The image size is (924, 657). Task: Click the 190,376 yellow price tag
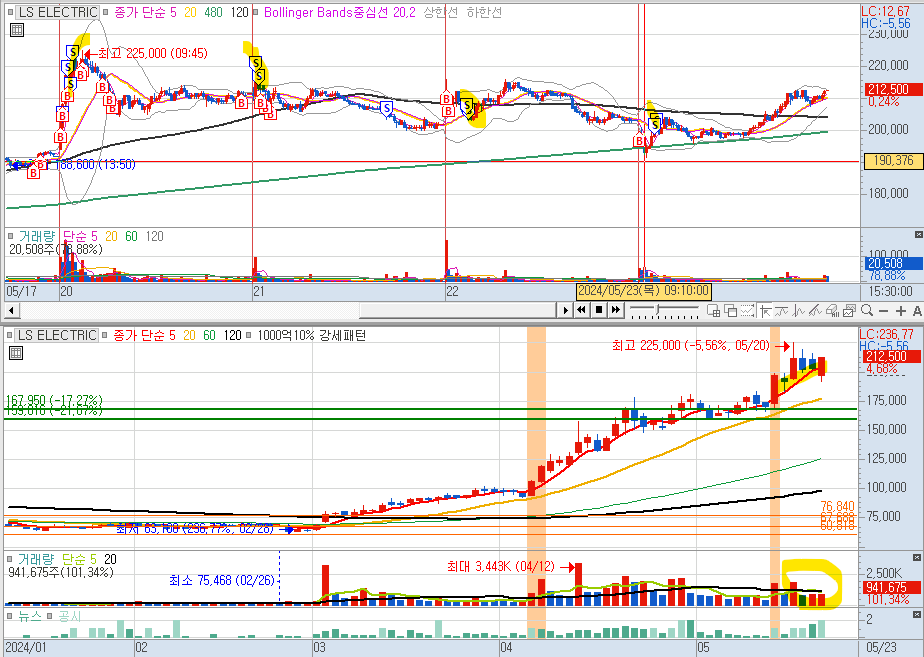point(893,160)
